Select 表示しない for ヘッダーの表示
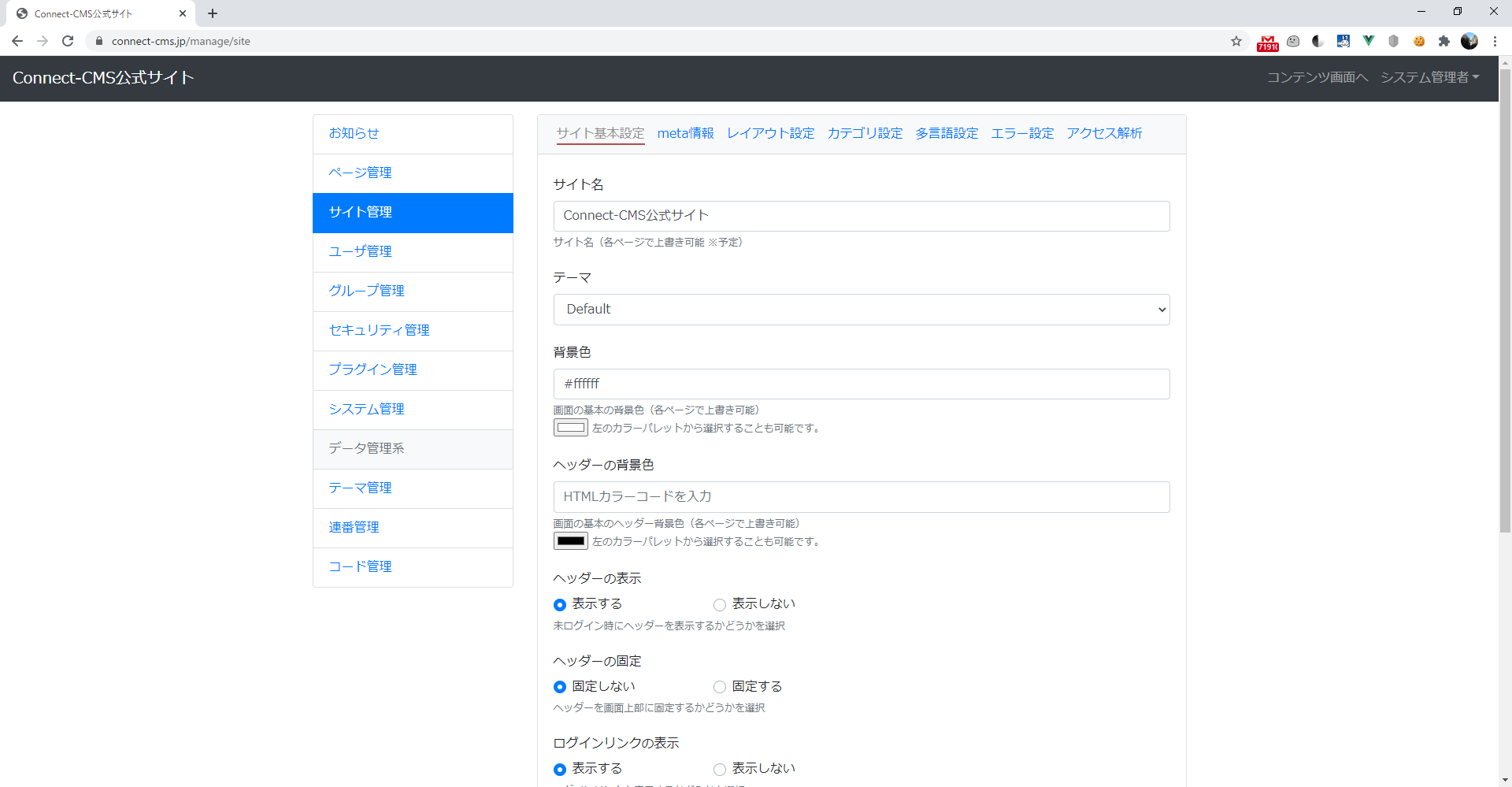 point(719,604)
